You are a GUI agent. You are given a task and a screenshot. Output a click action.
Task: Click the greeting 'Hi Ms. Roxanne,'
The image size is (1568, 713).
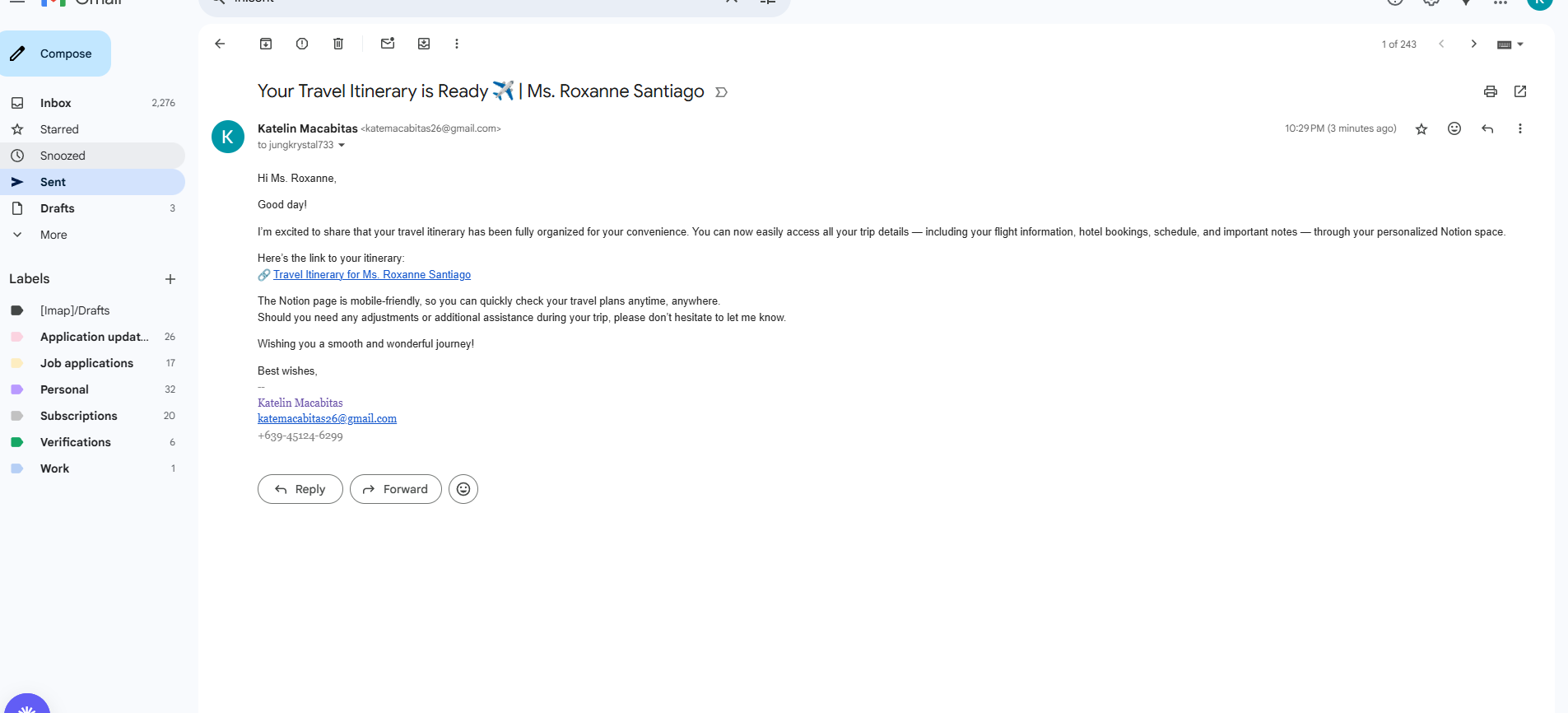point(297,179)
